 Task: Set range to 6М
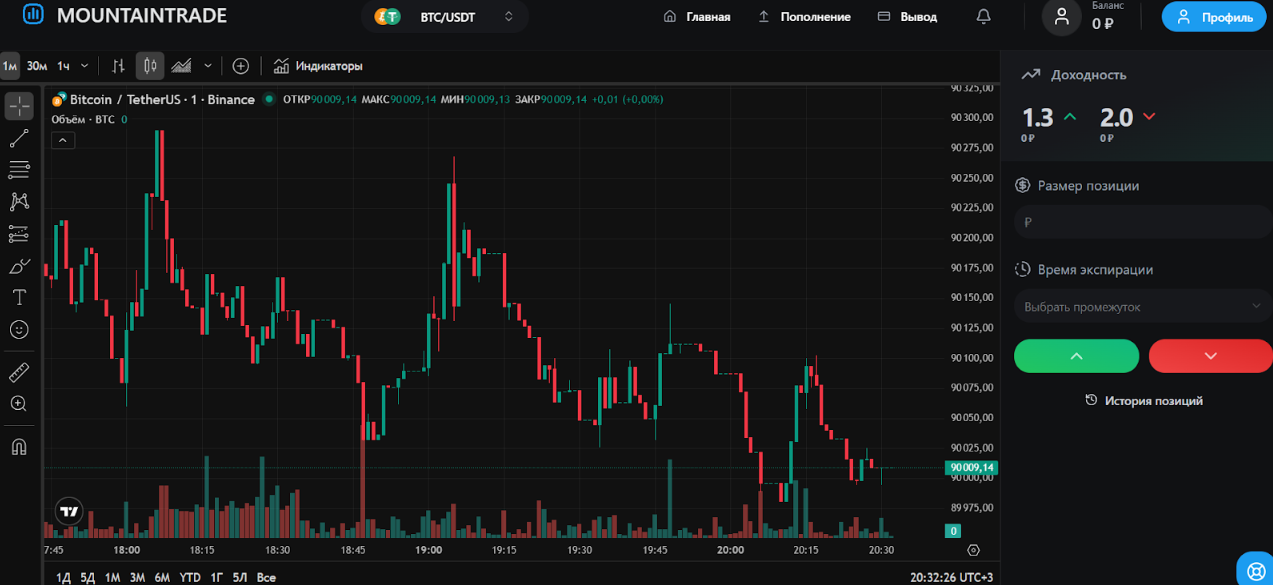tap(162, 577)
